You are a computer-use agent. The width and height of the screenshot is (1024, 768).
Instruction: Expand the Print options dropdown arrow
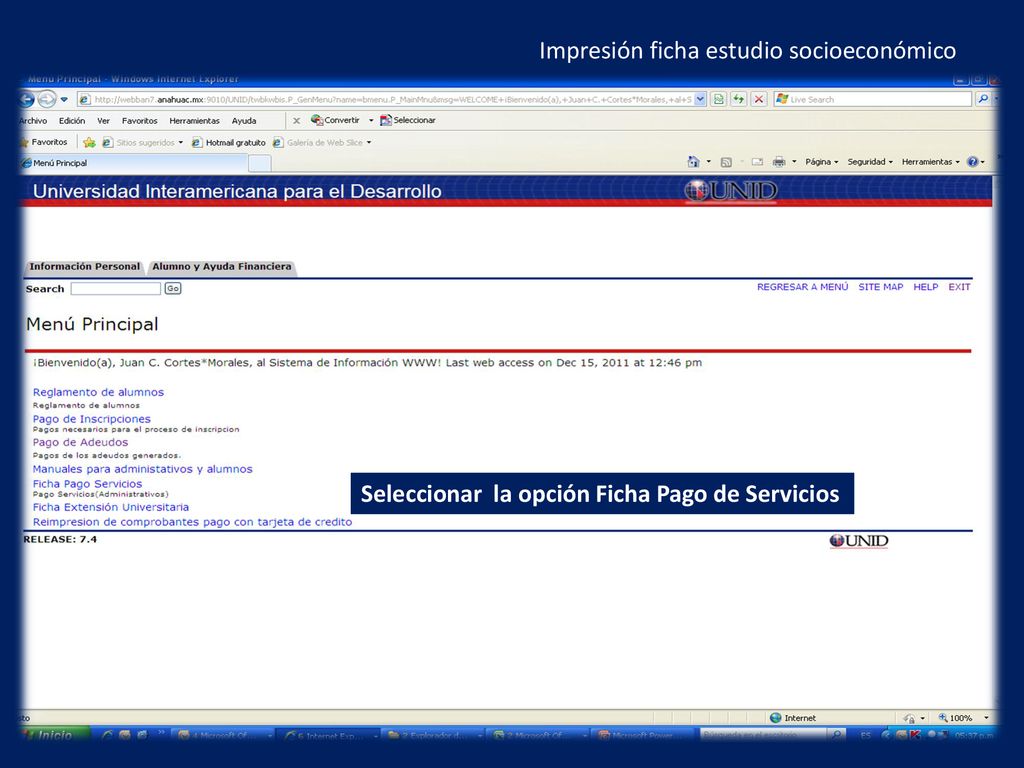(x=794, y=162)
